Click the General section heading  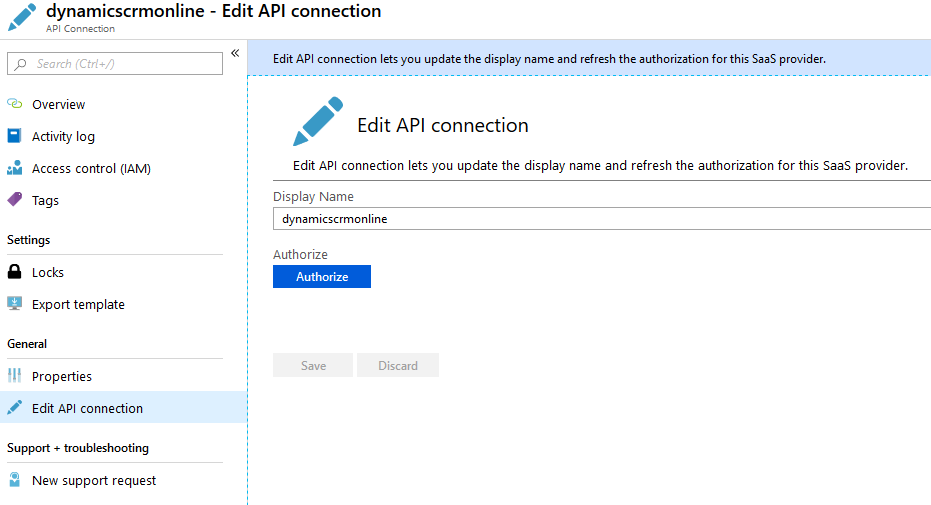point(27,344)
